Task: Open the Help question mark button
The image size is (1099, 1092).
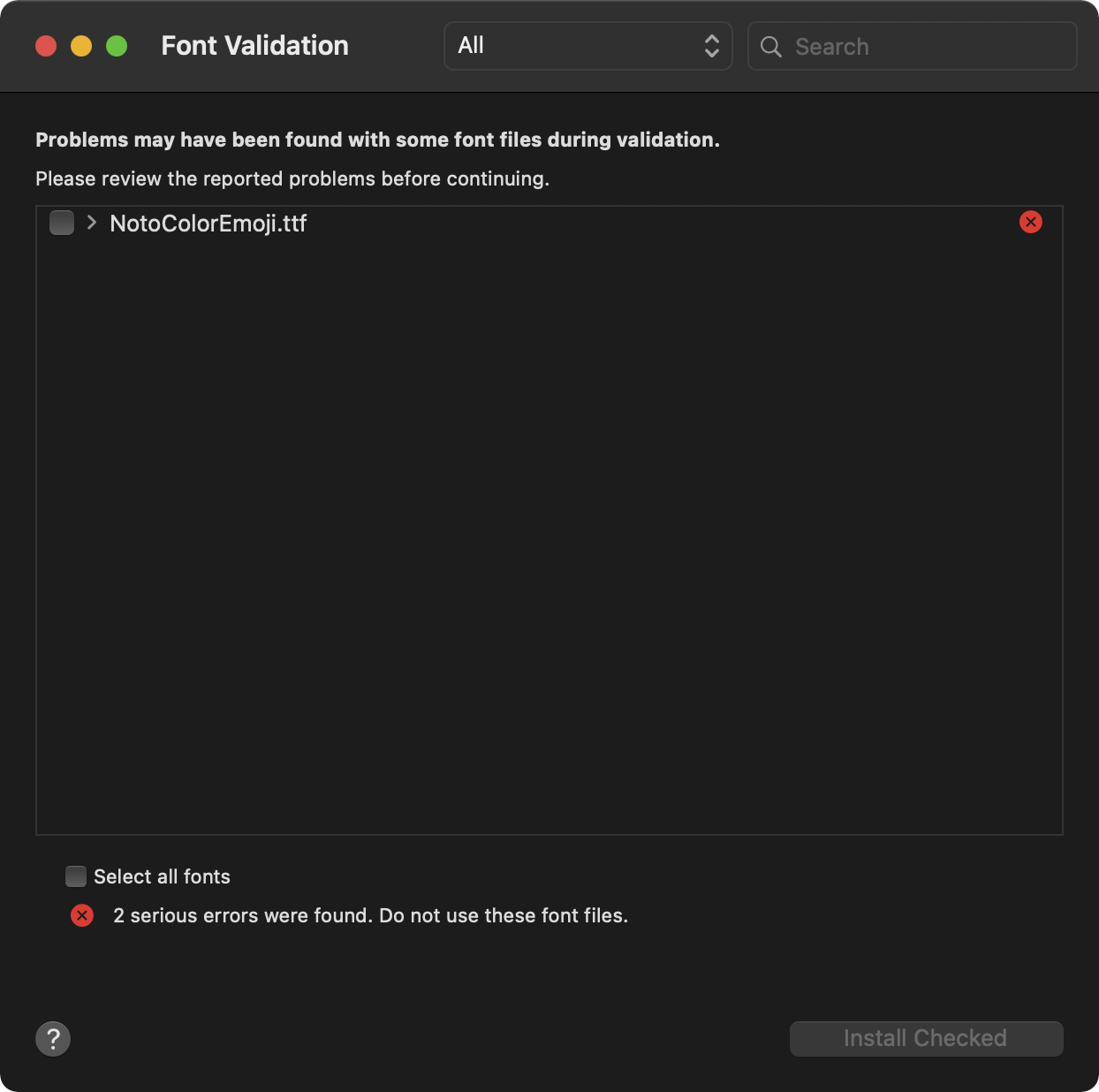Action: [53, 1039]
